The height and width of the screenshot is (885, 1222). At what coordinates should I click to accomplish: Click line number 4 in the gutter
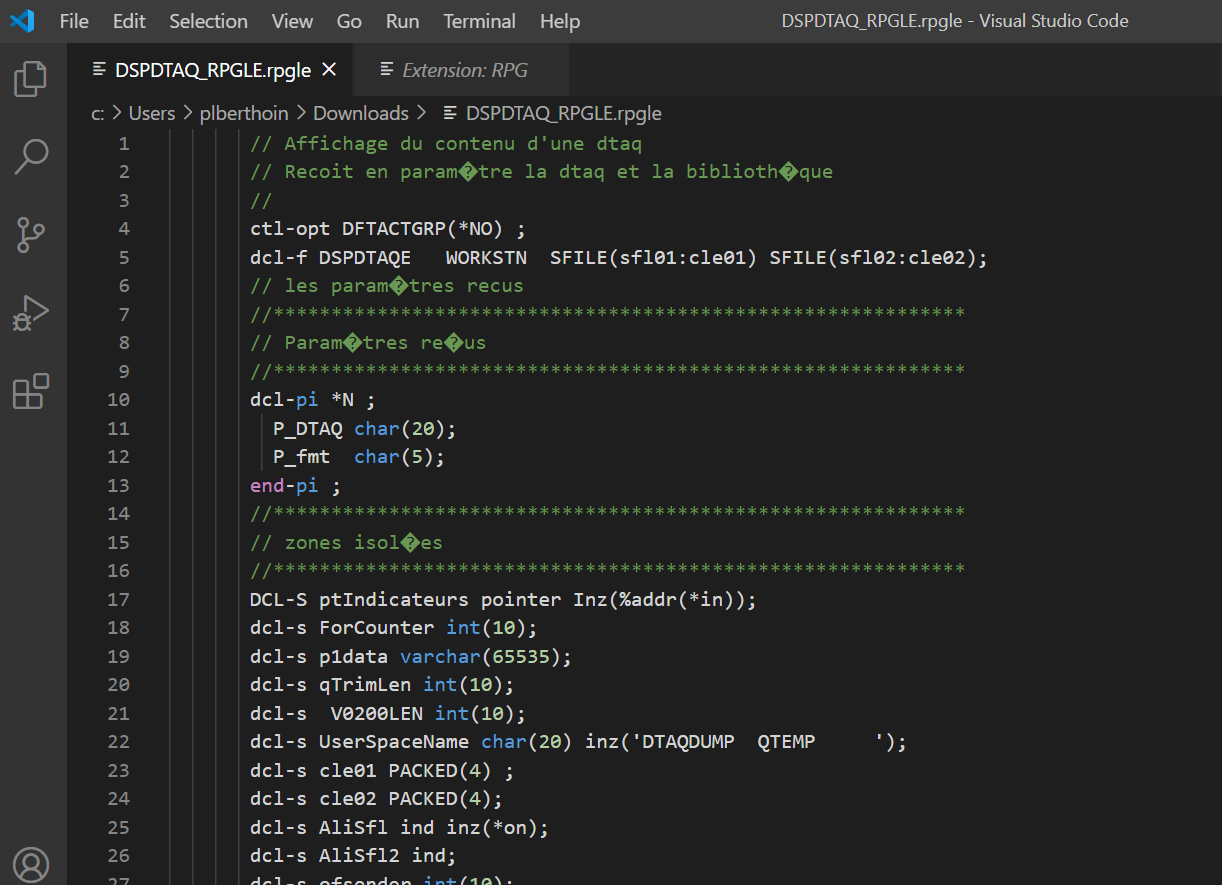pyautogui.click(x=124, y=229)
